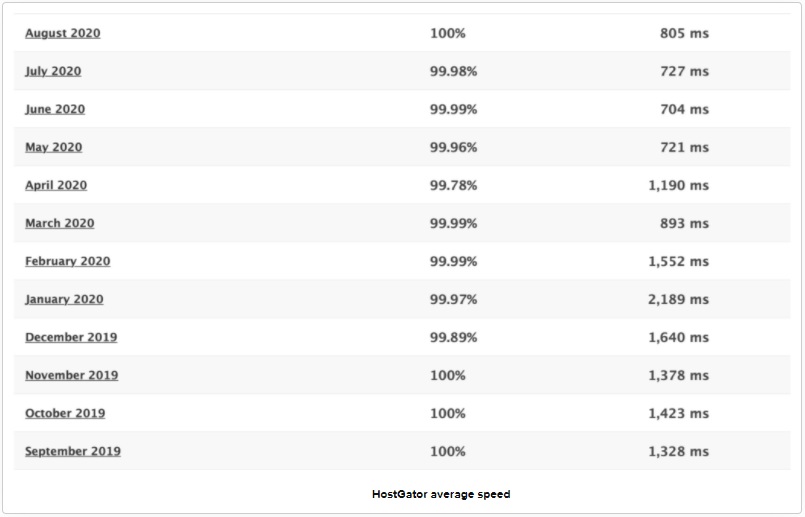Open the December 2019 link
Viewport: 805px width, 517px height.
[71, 337]
